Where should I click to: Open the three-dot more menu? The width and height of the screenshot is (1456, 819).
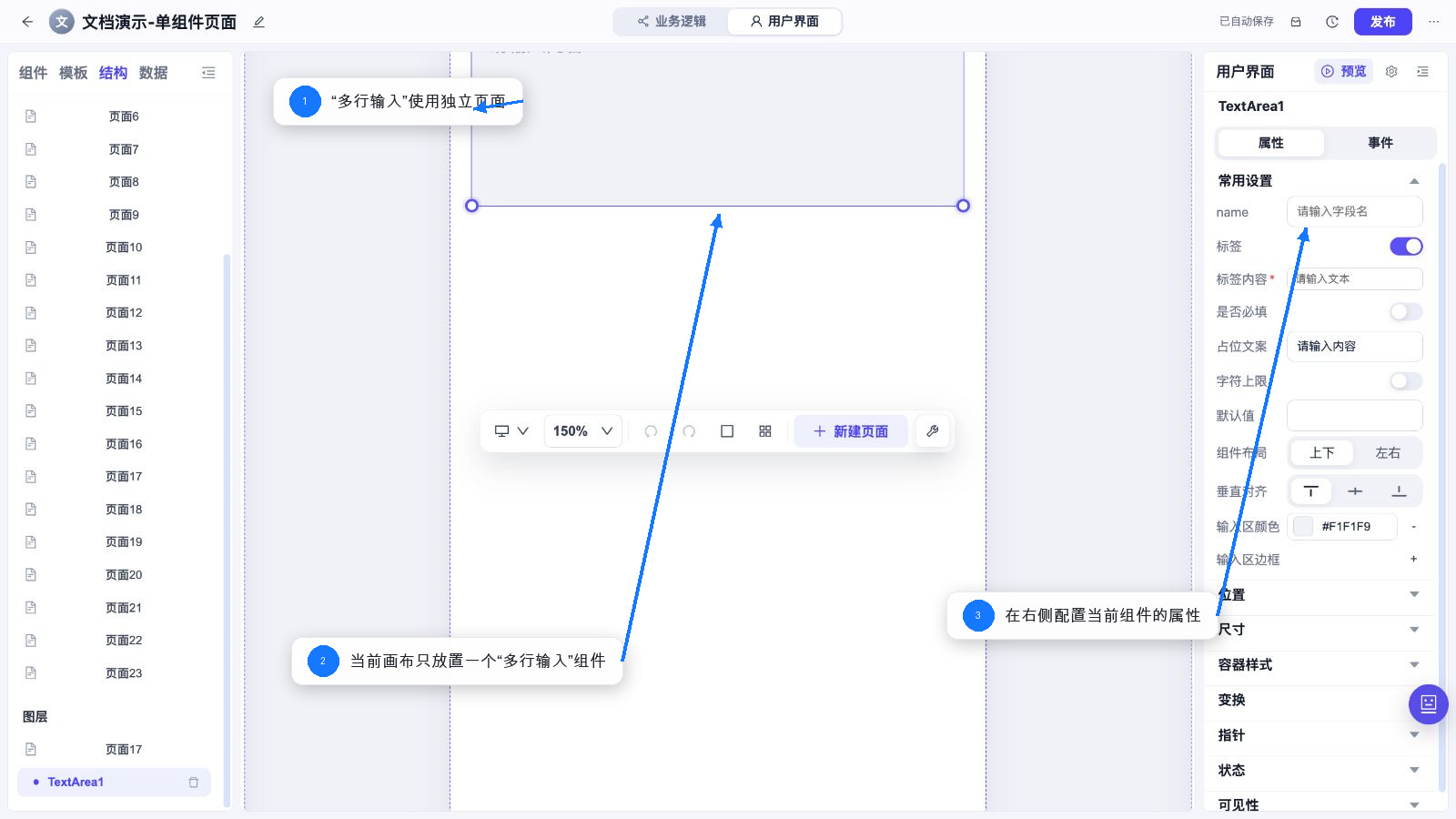(x=1434, y=22)
